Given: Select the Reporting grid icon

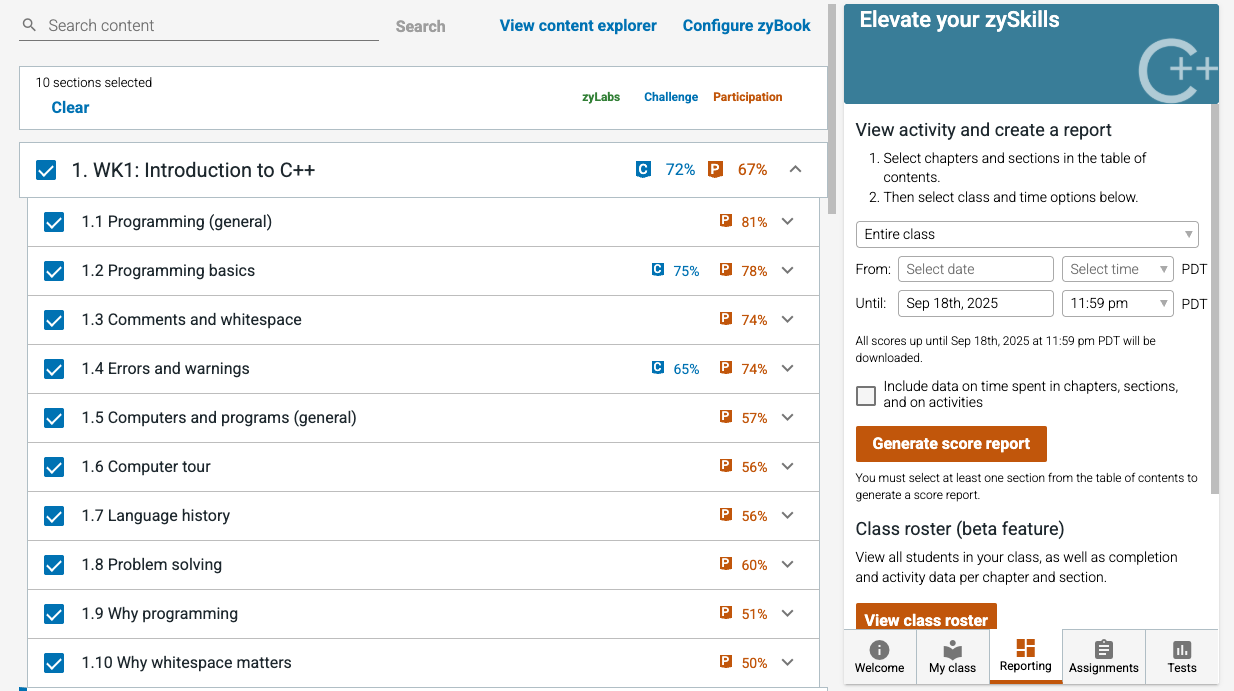Looking at the screenshot, I should [1026, 648].
